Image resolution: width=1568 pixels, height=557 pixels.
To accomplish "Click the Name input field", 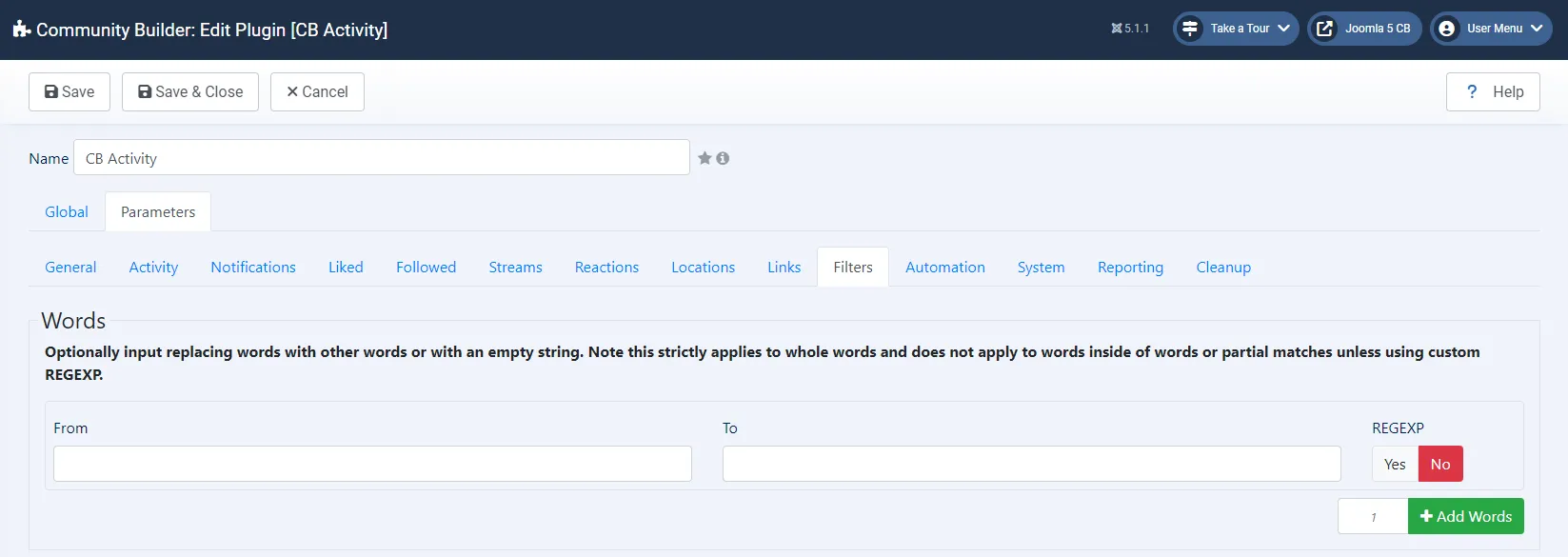I will [382, 157].
